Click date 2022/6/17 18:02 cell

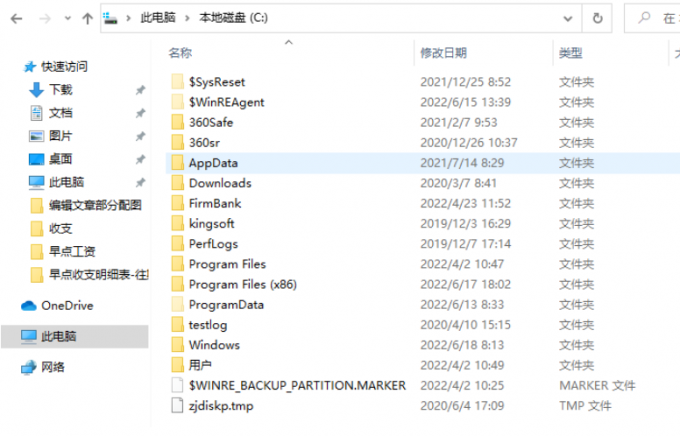click(x=465, y=284)
